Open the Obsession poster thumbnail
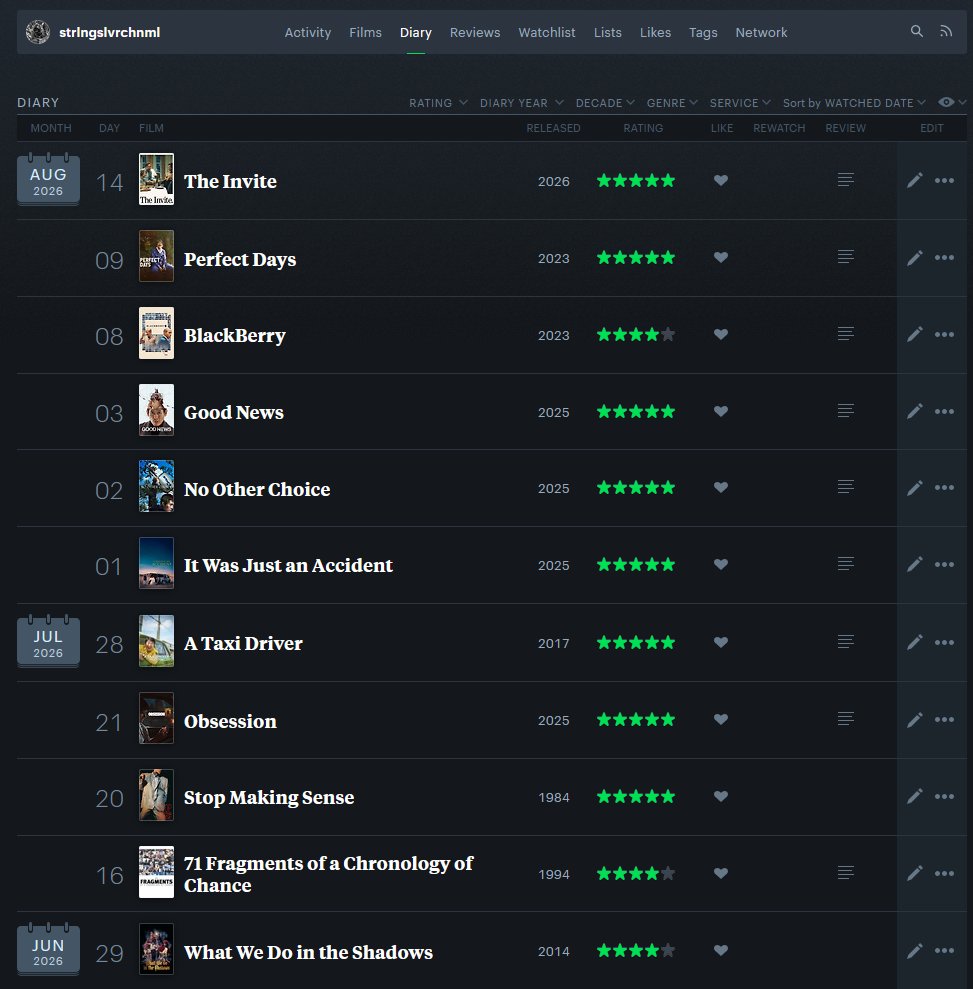 [x=156, y=718]
